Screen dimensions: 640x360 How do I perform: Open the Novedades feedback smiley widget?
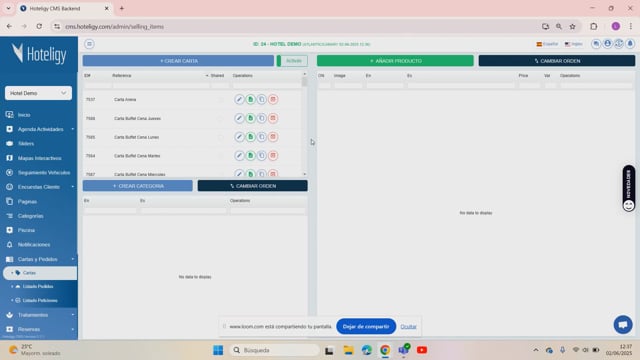[629, 189]
